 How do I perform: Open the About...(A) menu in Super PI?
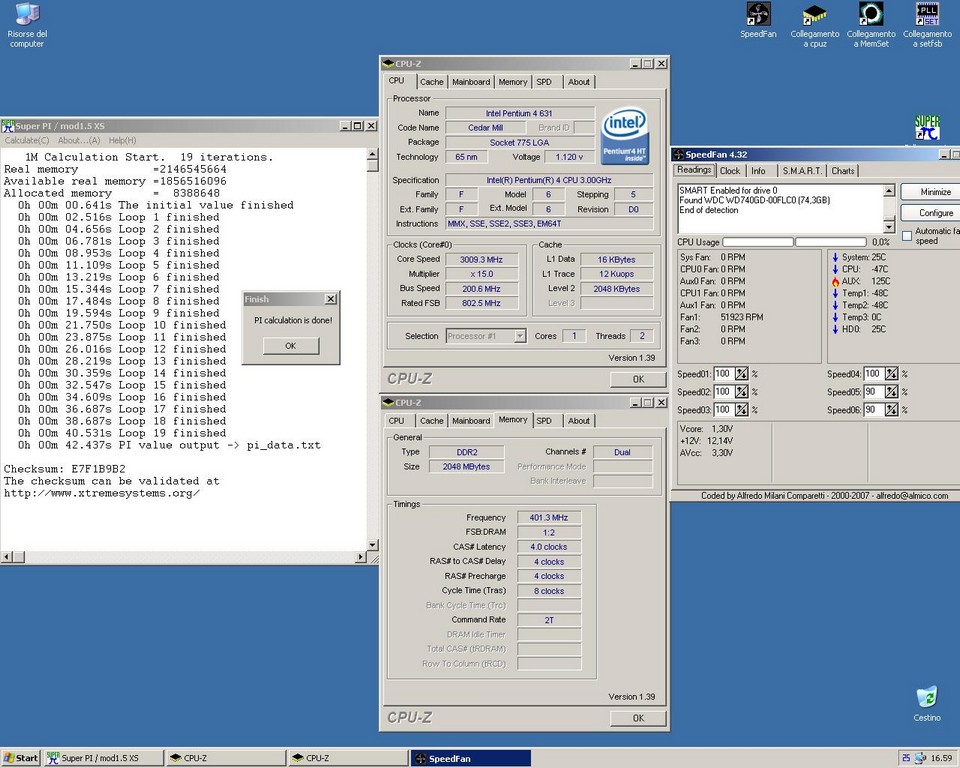[x=79, y=140]
